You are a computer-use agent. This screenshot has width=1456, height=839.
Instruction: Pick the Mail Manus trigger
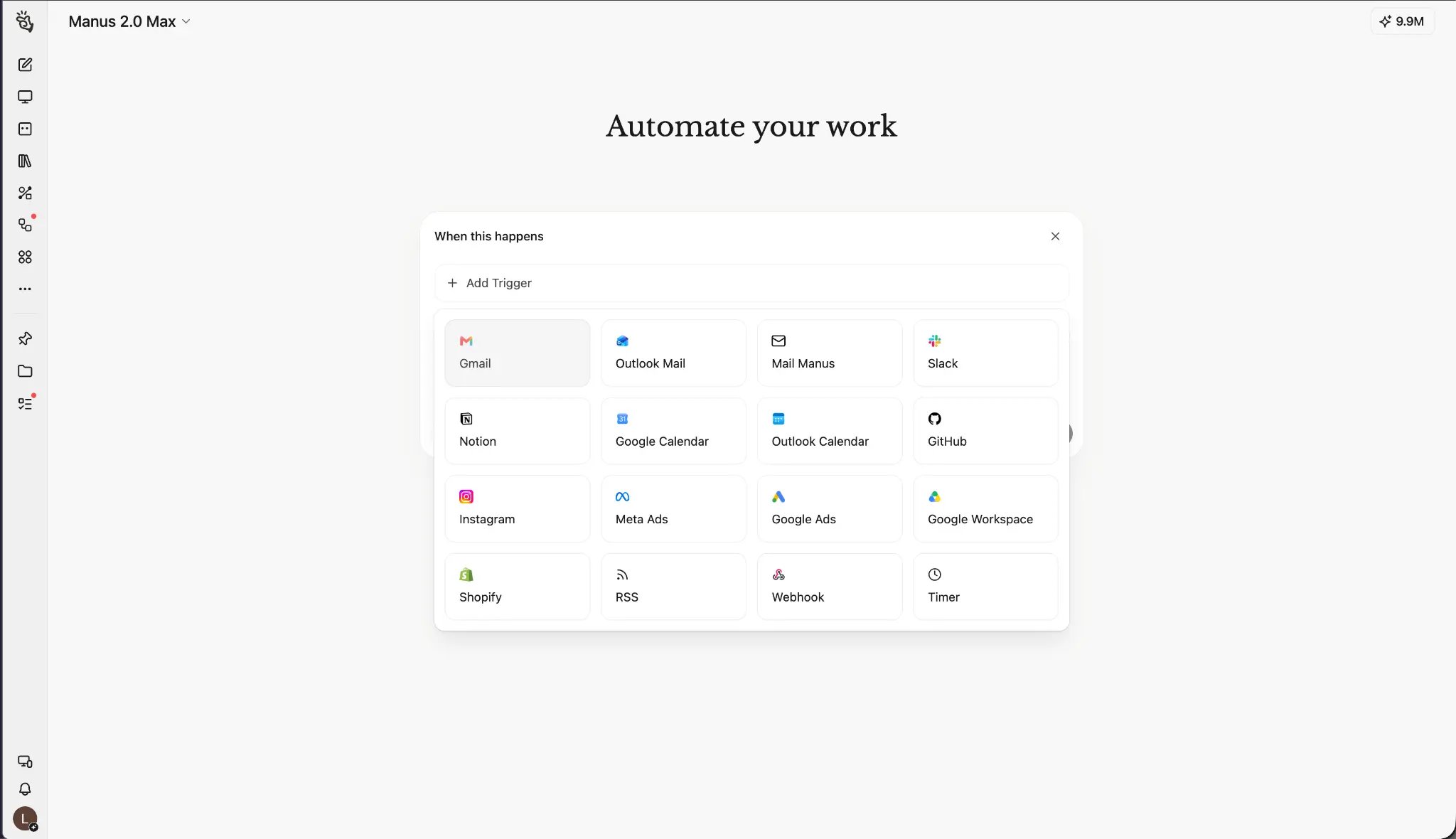click(x=830, y=353)
